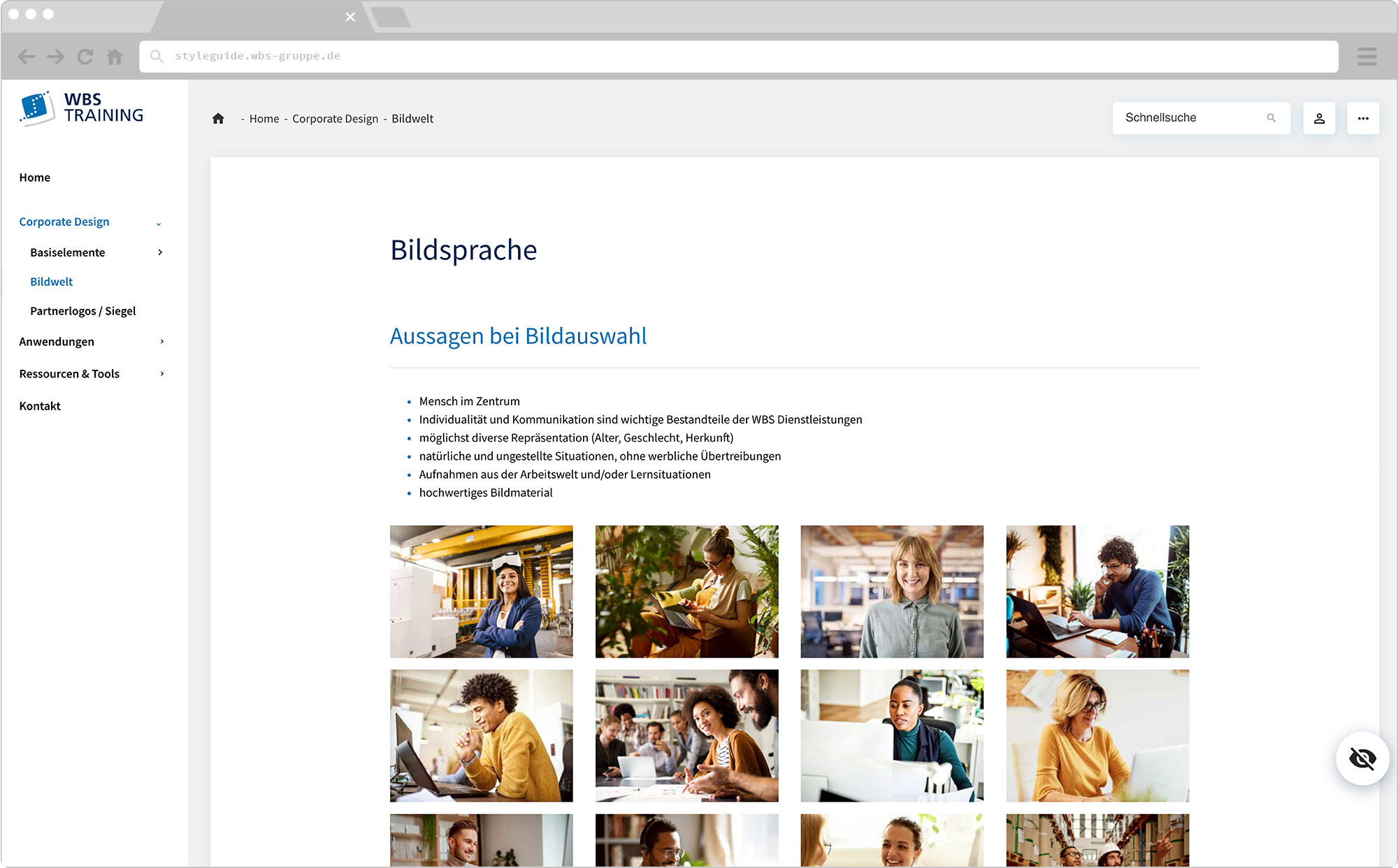Open the smiling blonde woman office photo

(892, 591)
